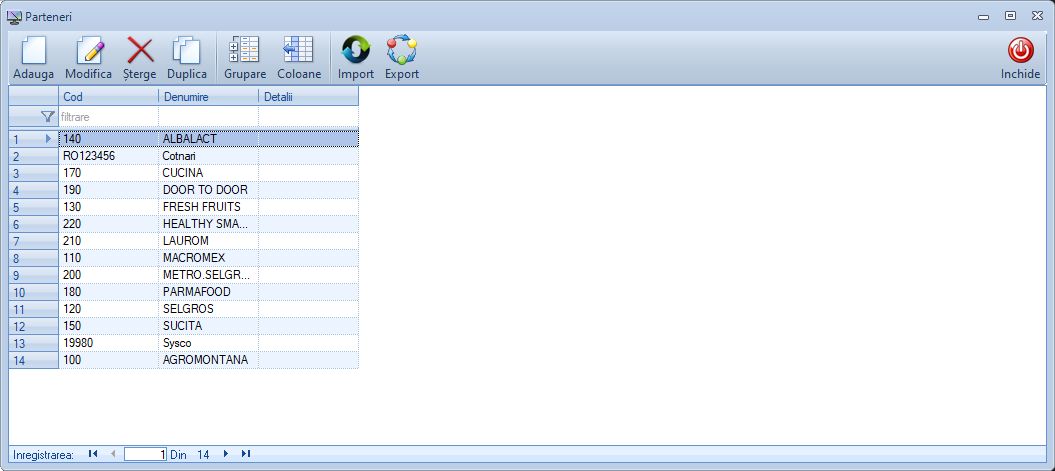Image resolution: width=1055 pixels, height=471 pixels.
Task: Click the Denumire filter cell
Action: click(209, 117)
